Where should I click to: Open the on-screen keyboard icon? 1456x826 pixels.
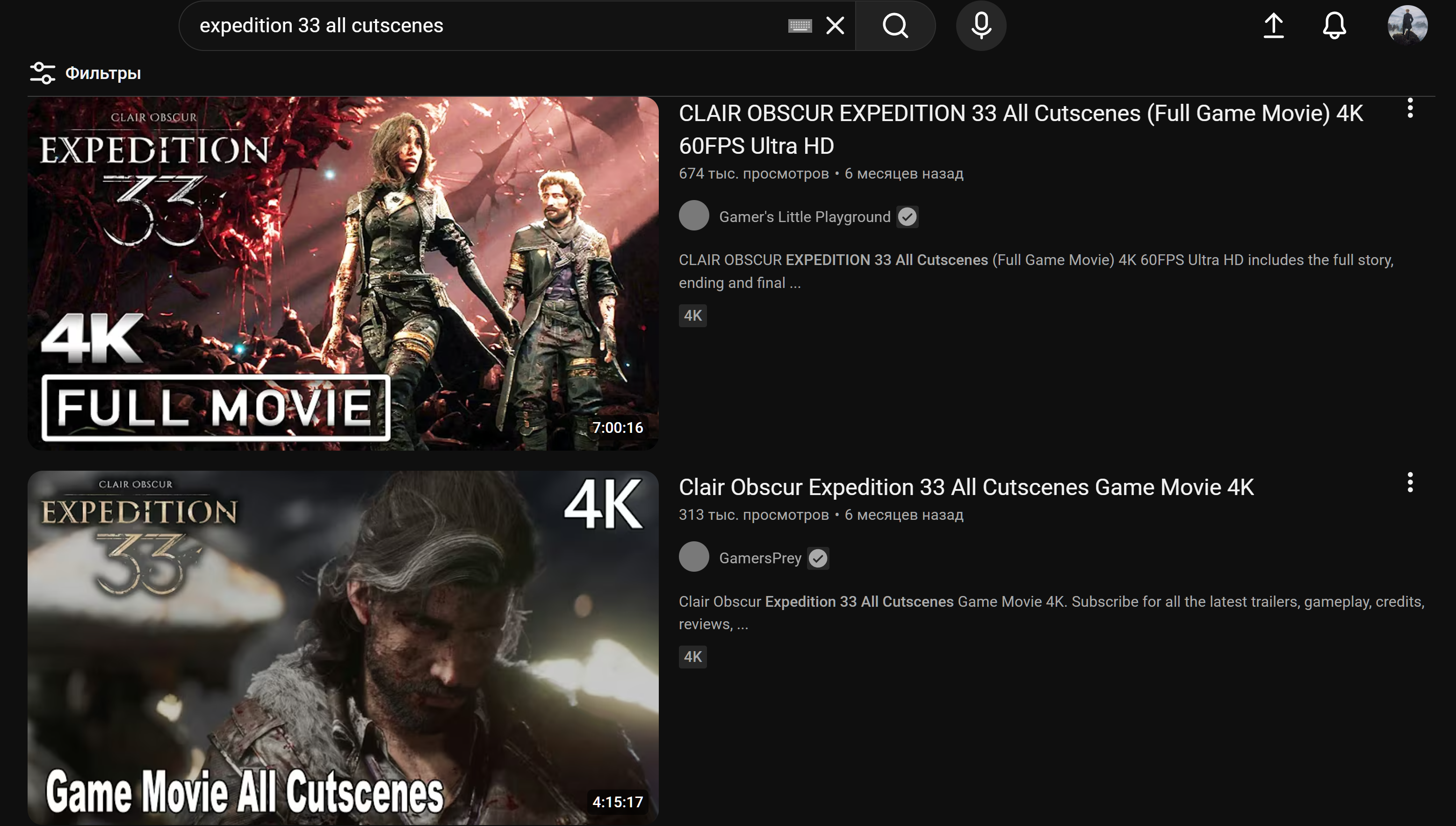tap(800, 26)
